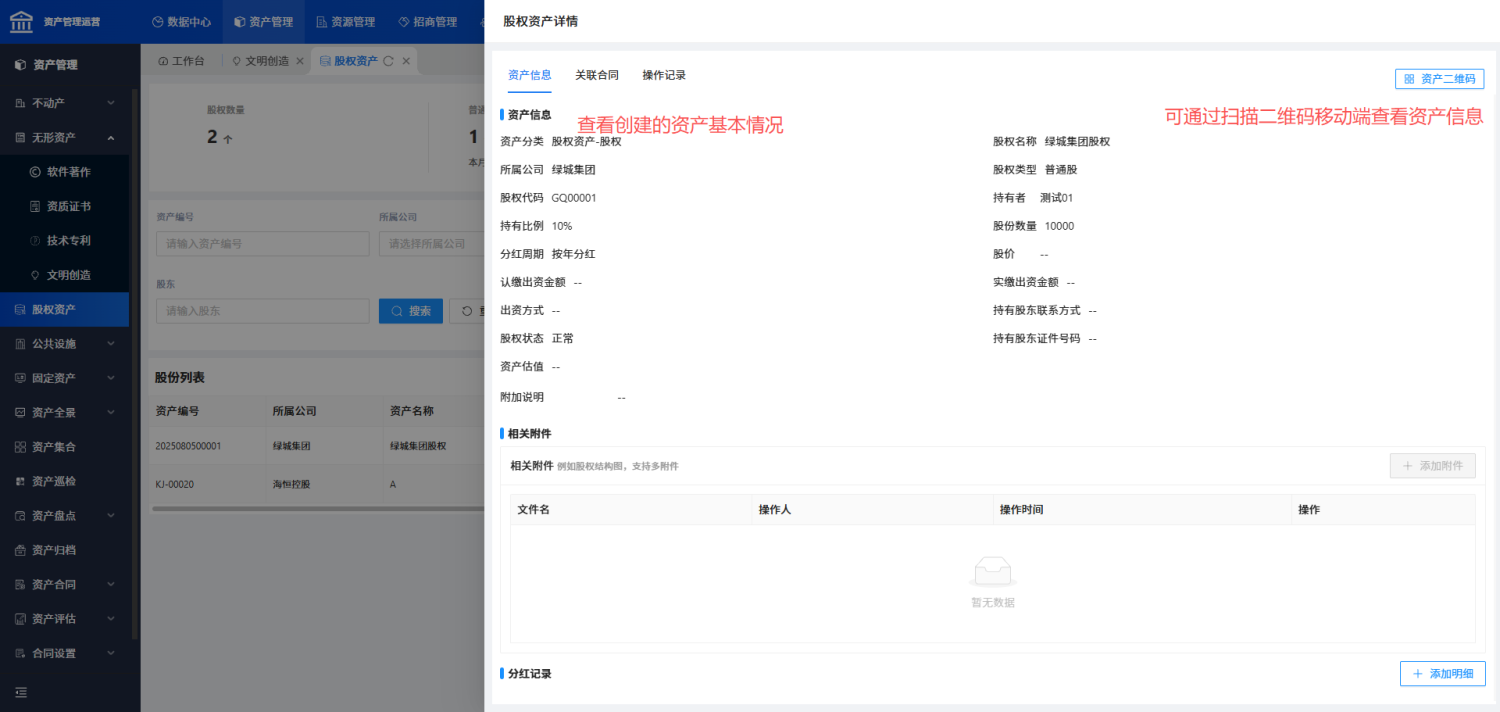
Task: Expand the 资产评估 sidebar group chevron
Action: (x=110, y=619)
